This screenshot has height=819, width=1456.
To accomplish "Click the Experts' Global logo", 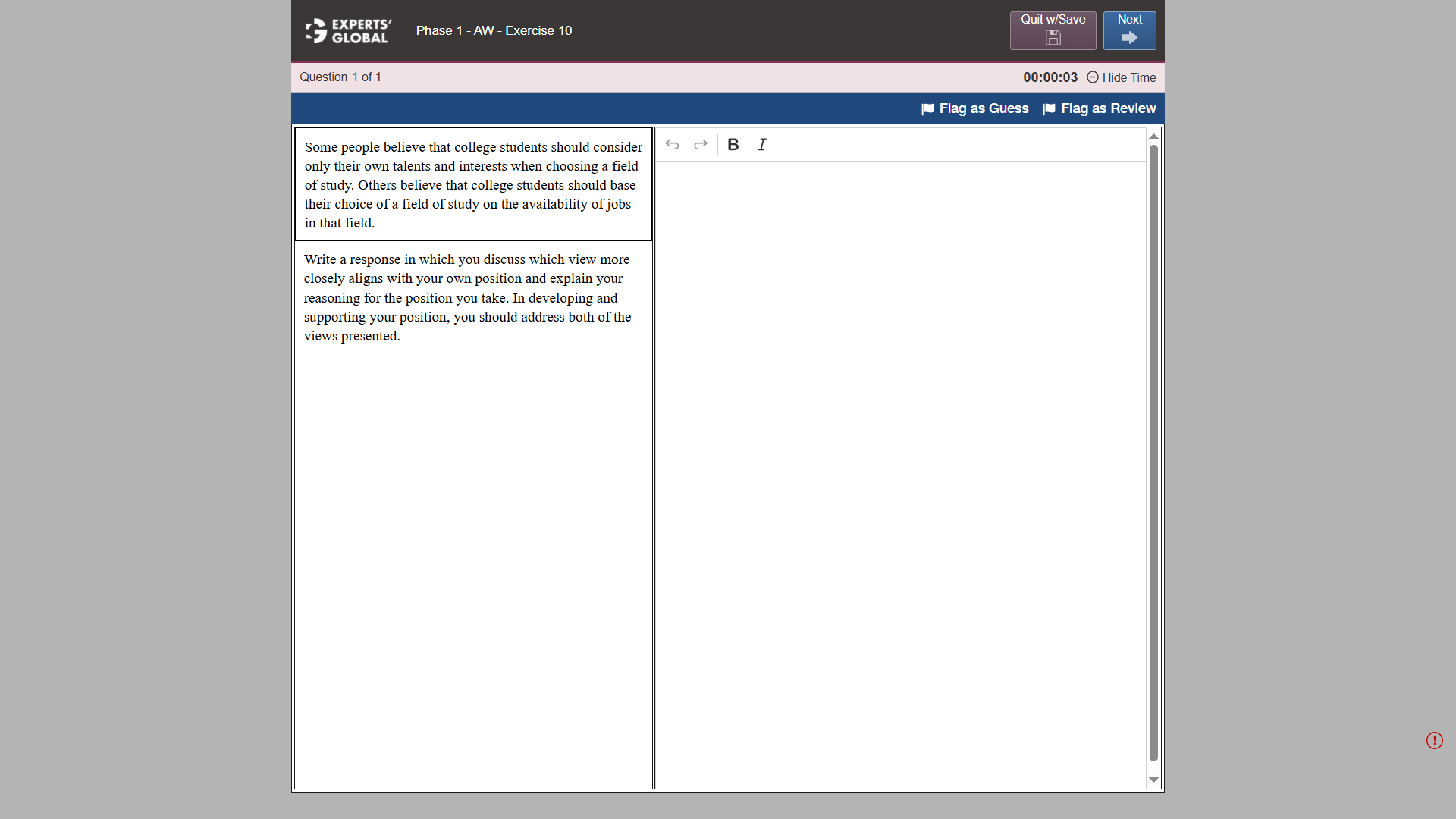I will [x=347, y=31].
